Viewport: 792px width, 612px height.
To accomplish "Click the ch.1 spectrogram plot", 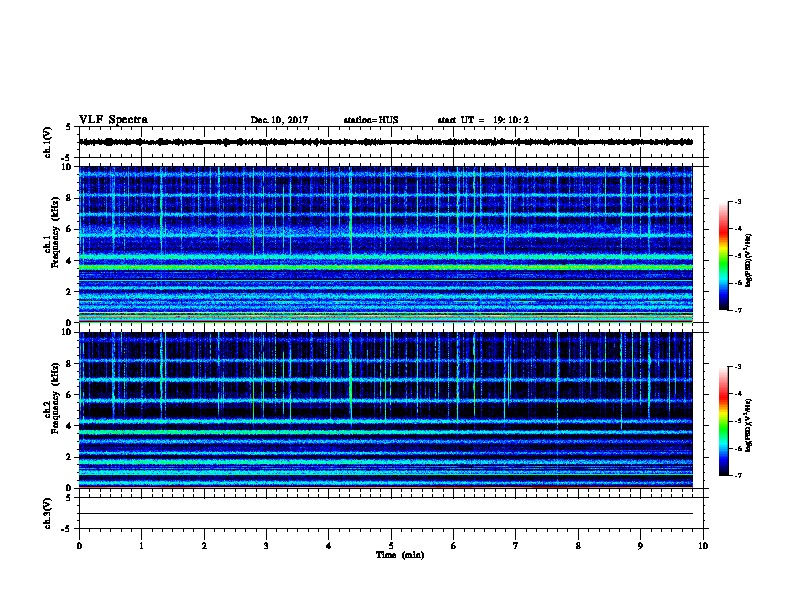I will [x=386, y=244].
